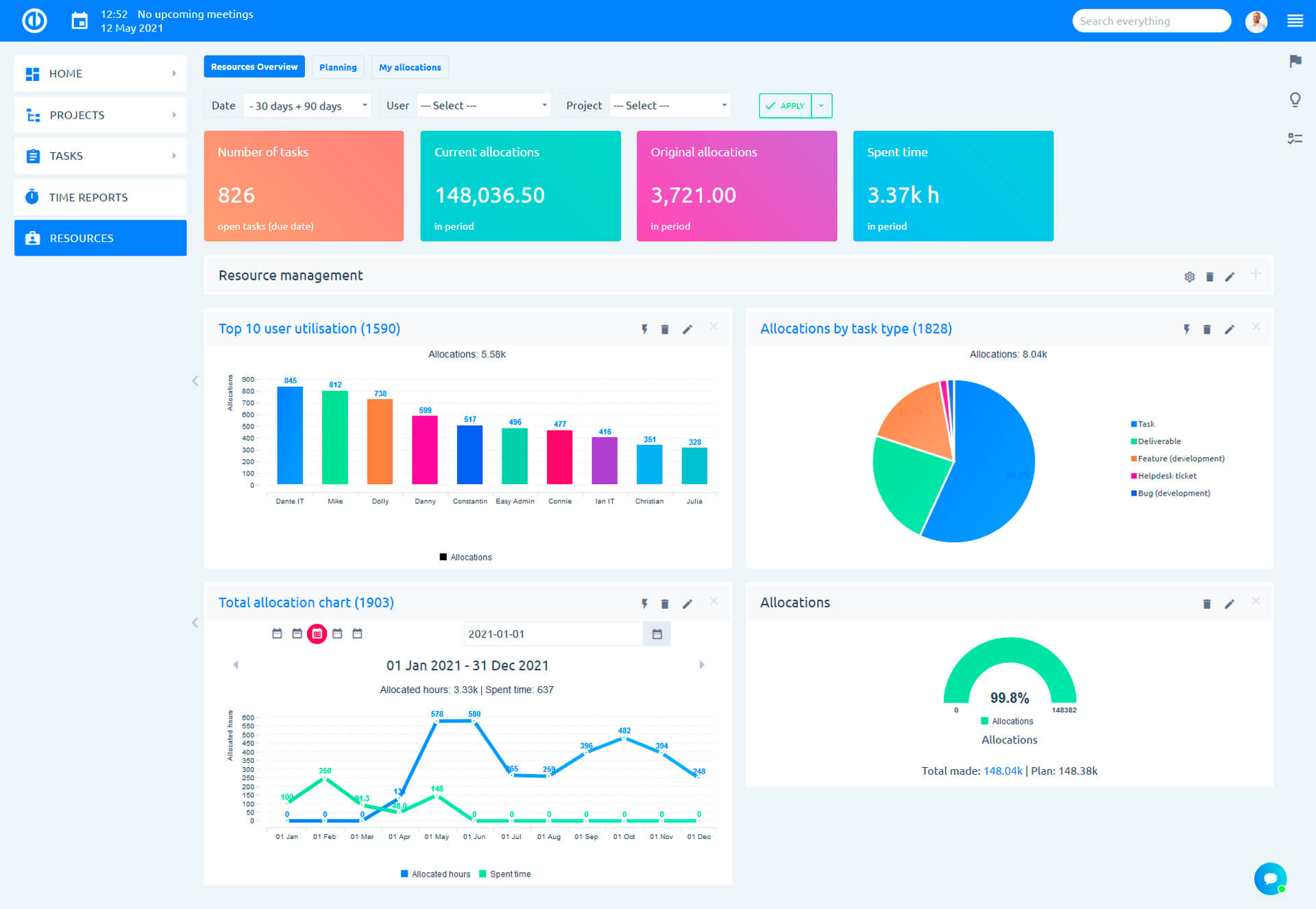Open the chat bubble widget
1316x909 pixels.
tap(1269, 877)
